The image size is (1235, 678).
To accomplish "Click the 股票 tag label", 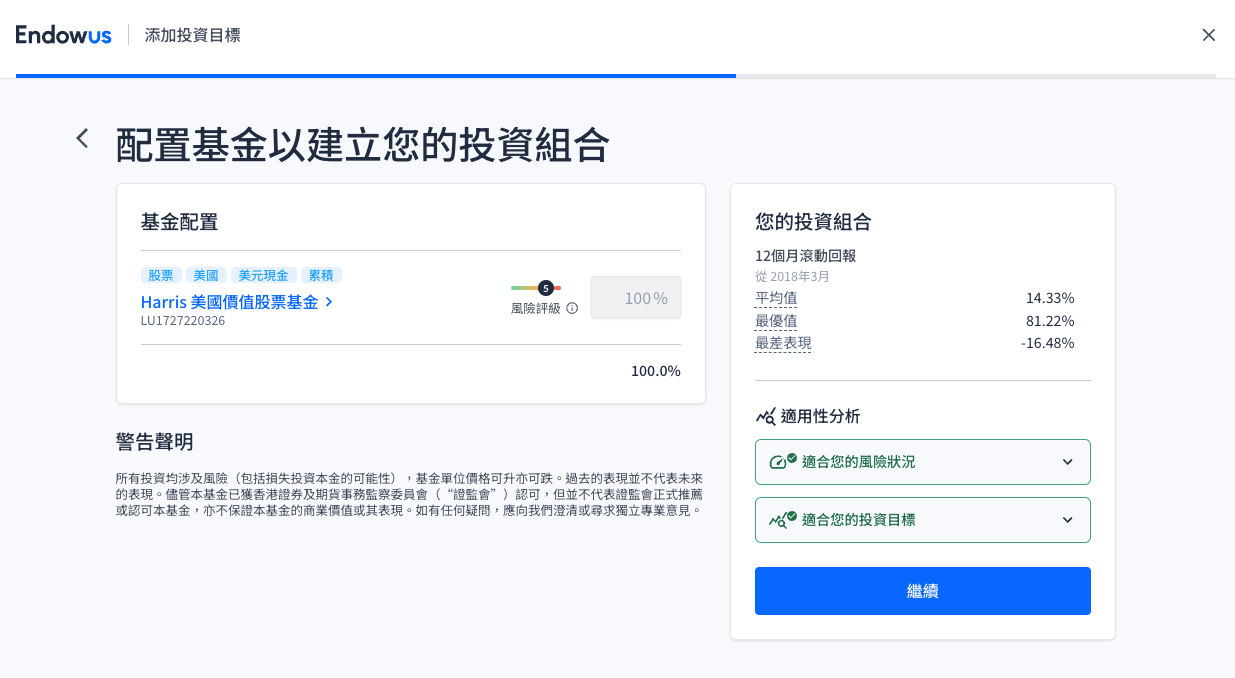I will click(x=161, y=275).
